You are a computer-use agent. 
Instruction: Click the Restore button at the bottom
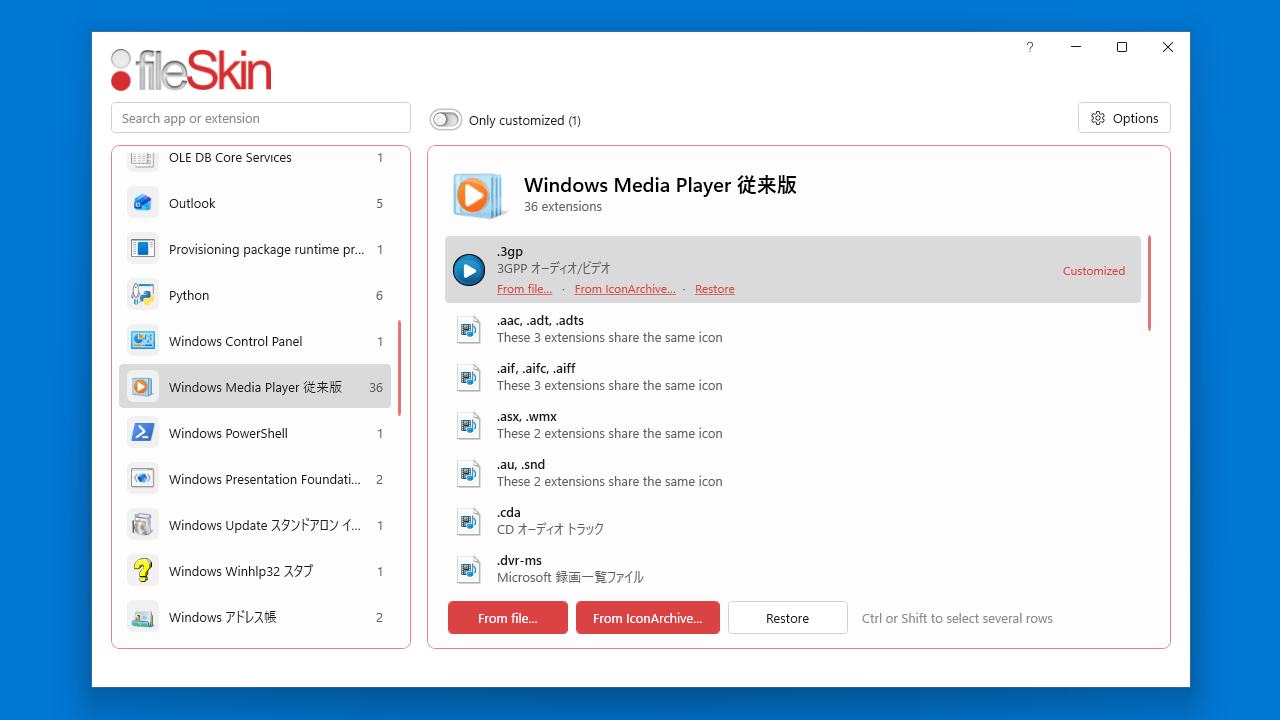788,618
